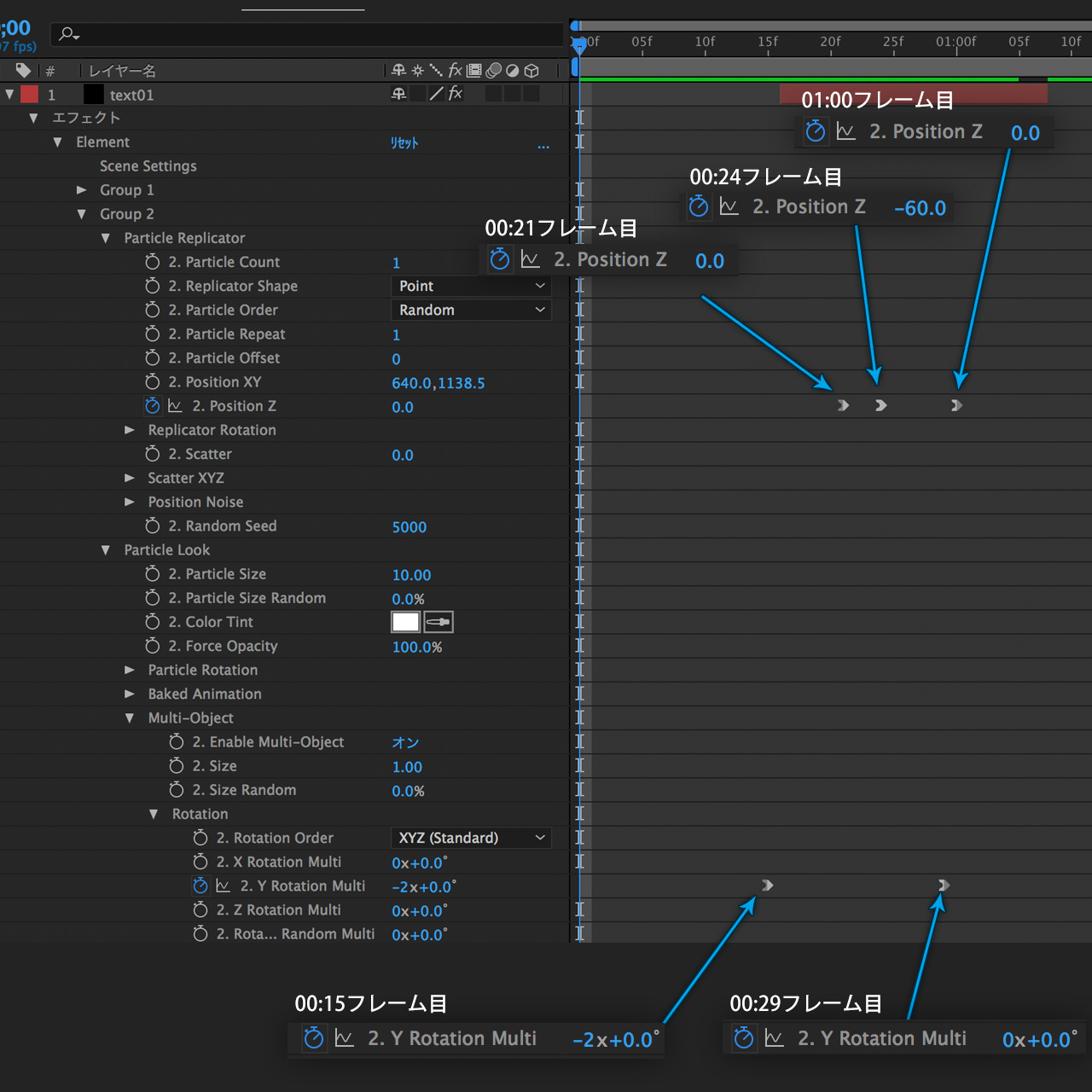Click the Color Tint eyedropper icon

coord(439,622)
